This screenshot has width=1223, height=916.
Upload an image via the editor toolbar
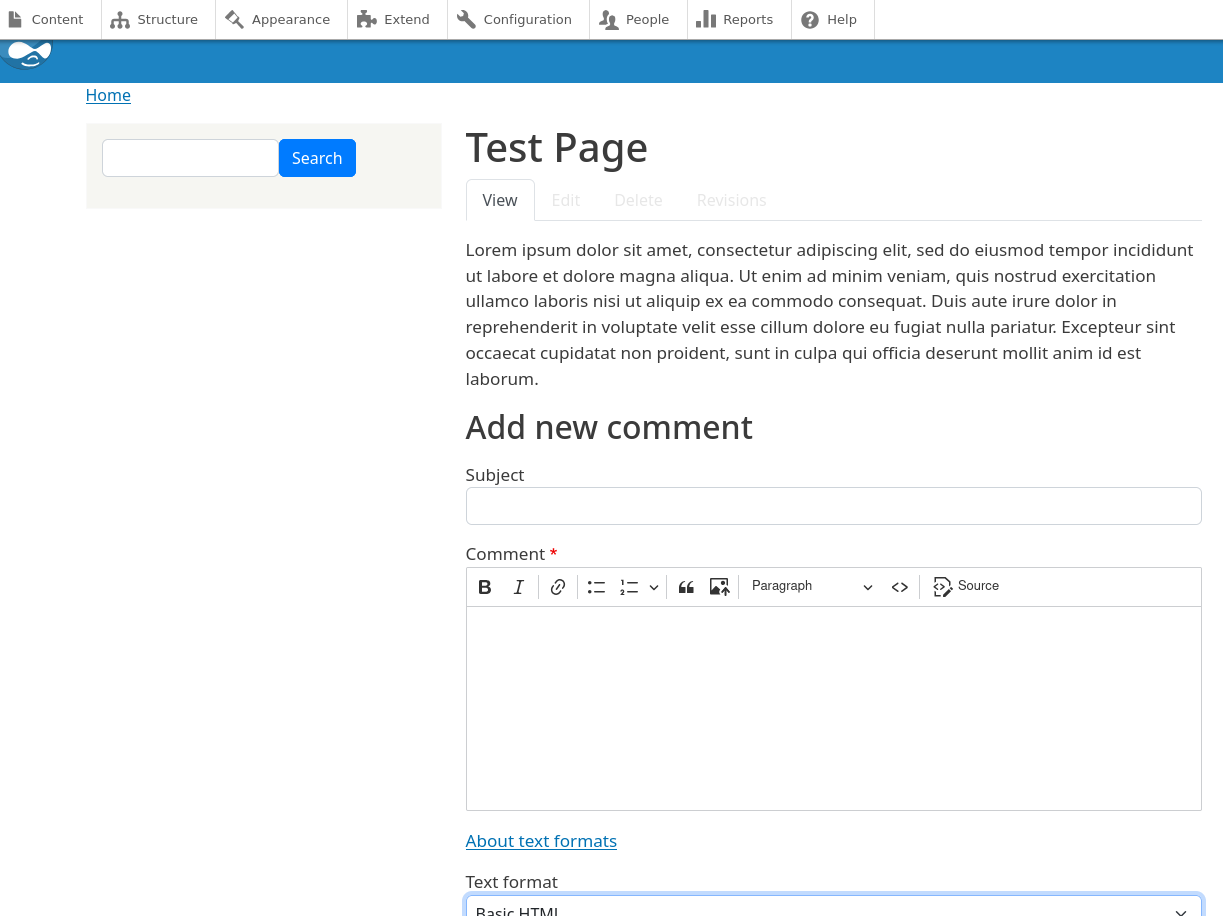[719, 587]
